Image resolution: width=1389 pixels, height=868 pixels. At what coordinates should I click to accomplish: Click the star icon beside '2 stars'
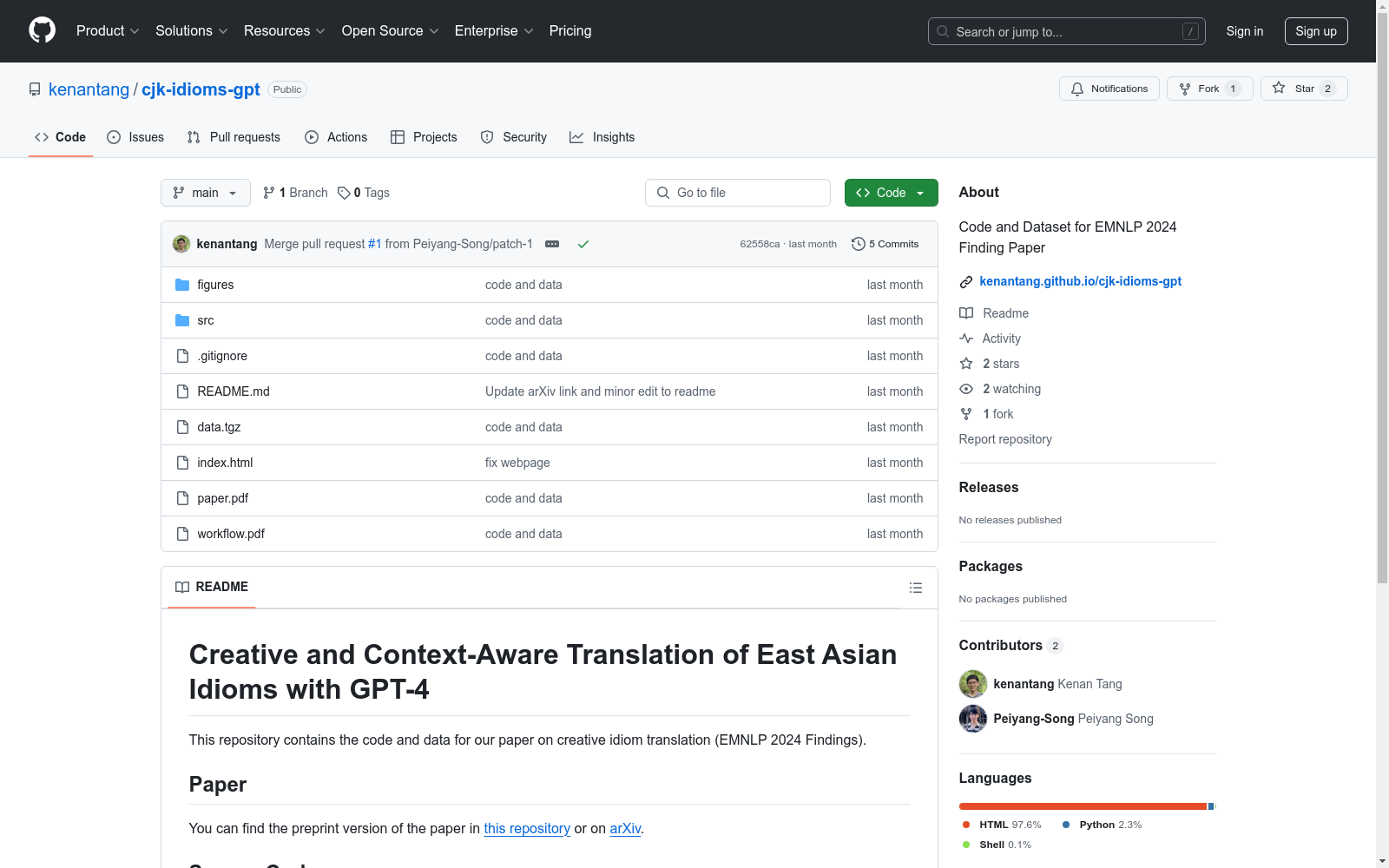click(966, 364)
